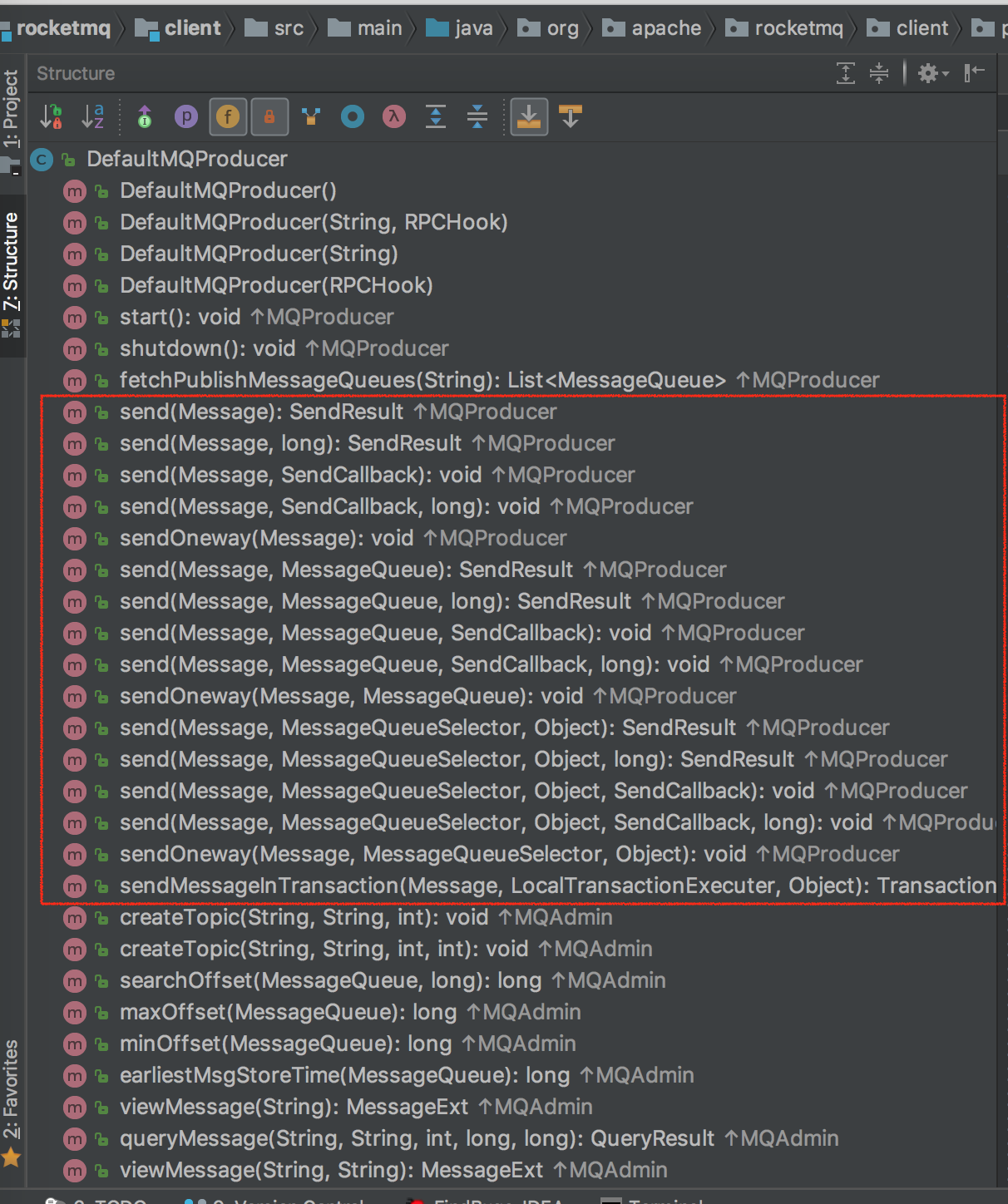Select sendOneway(Message): void method
Image resolution: width=1008 pixels, height=1204 pixels.
click(343, 538)
